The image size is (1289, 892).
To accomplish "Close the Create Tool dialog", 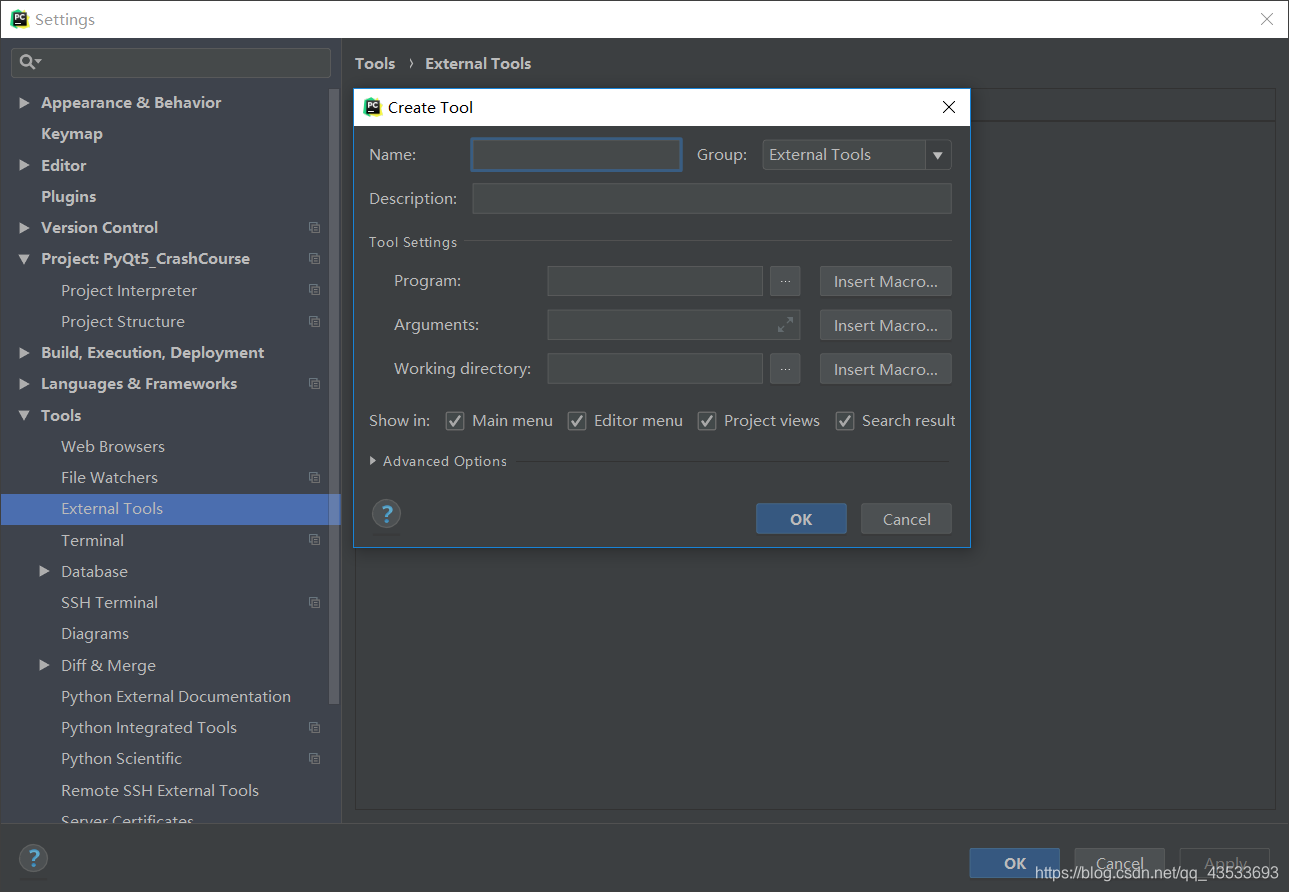I will [x=949, y=107].
